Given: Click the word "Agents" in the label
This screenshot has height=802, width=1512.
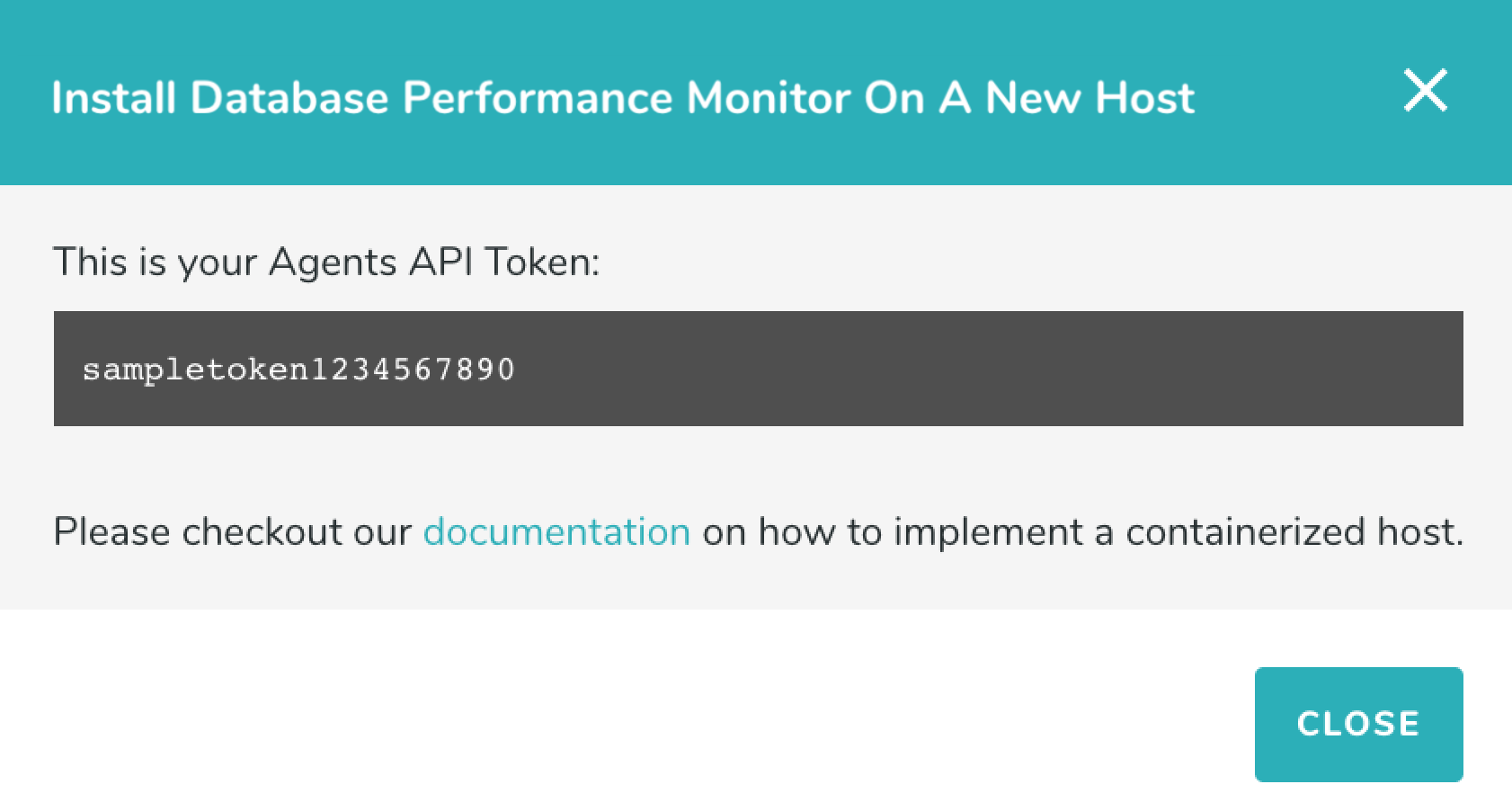Looking at the screenshot, I should point(333,263).
